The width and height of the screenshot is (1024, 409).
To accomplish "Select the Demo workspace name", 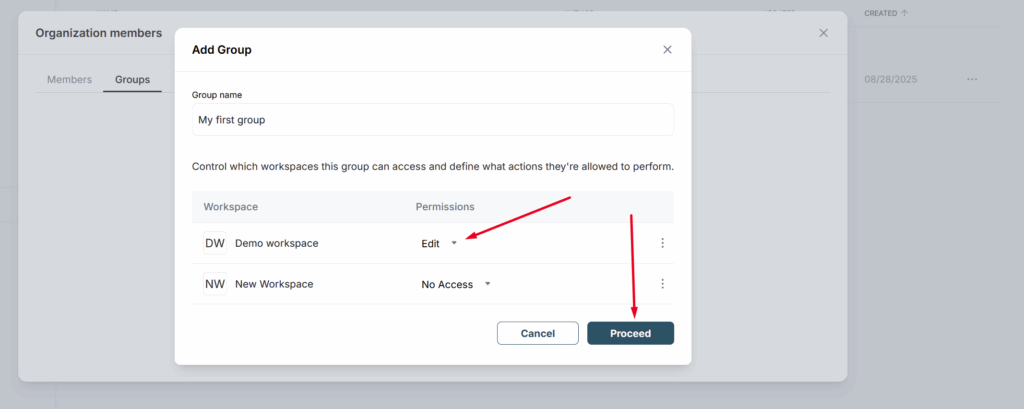I will click(x=277, y=243).
